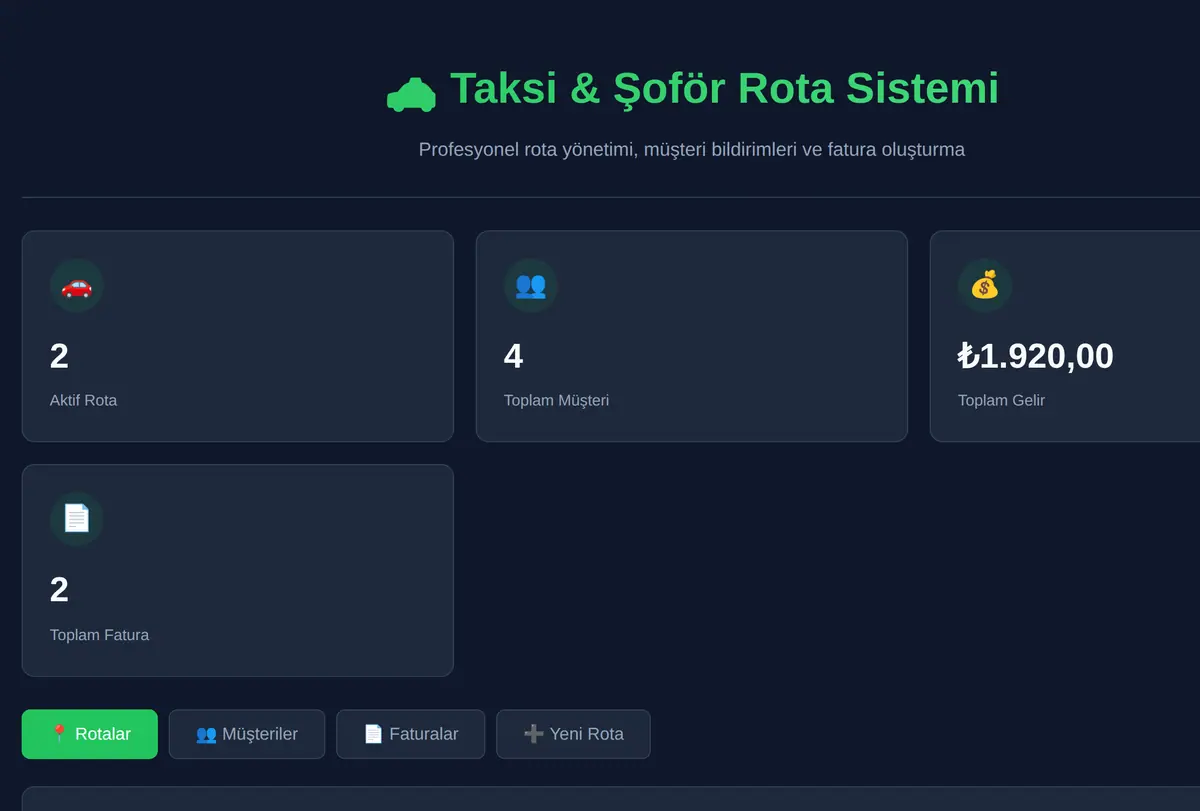Click the Taksi & Şoför Rota Sistemi title
This screenshot has width=1200, height=811.
coord(724,88)
